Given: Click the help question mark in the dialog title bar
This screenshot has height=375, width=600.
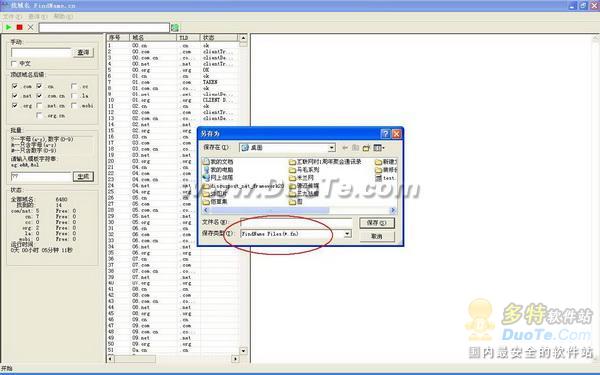Looking at the screenshot, I should 386,134.
